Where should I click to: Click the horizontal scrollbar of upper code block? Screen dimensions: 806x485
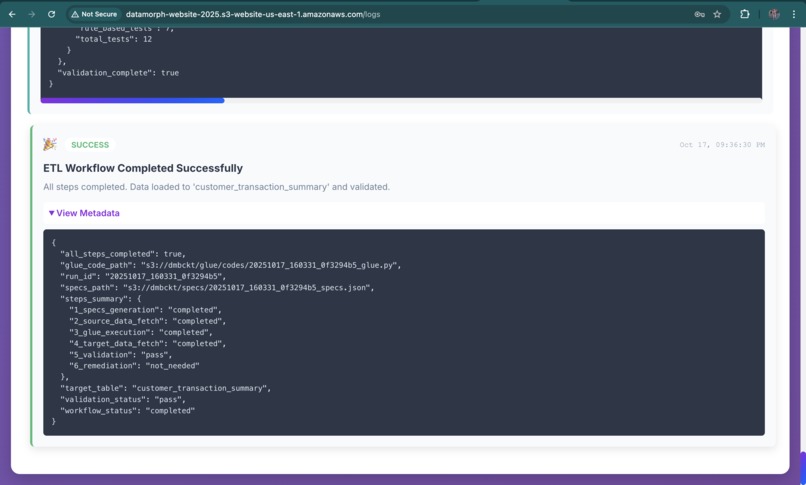coord(133,100)
